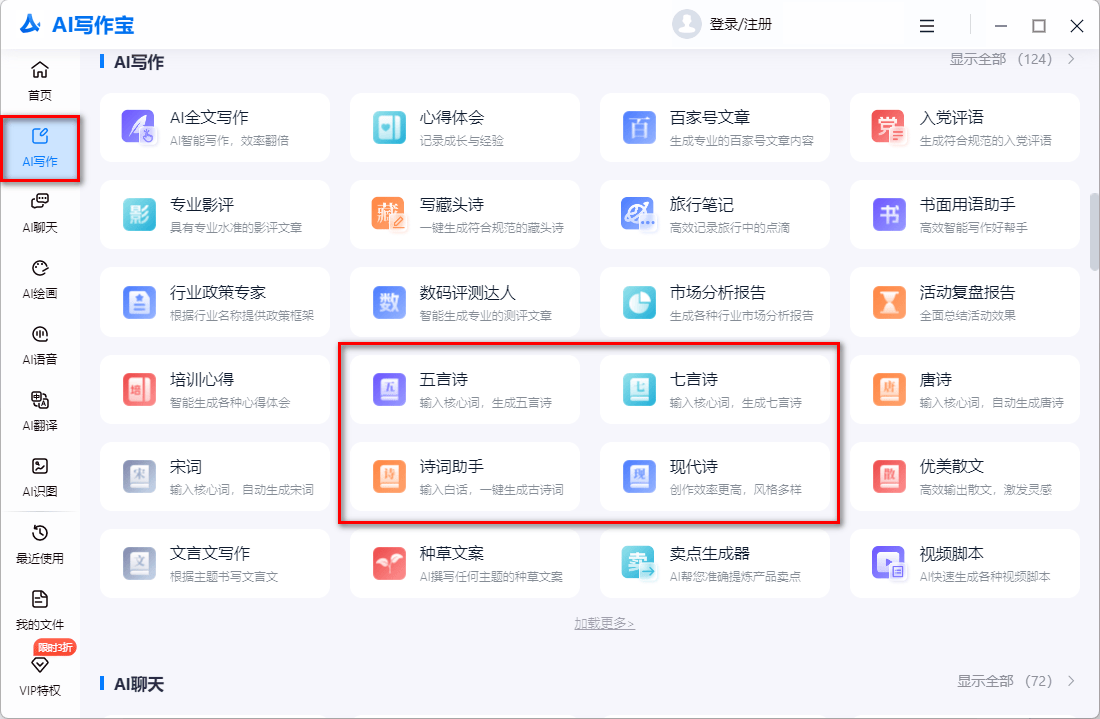The height and width of the screenshot is (719, 1100).
Task: Click 登录/注册 to sign in
Action: pos(740,25)
